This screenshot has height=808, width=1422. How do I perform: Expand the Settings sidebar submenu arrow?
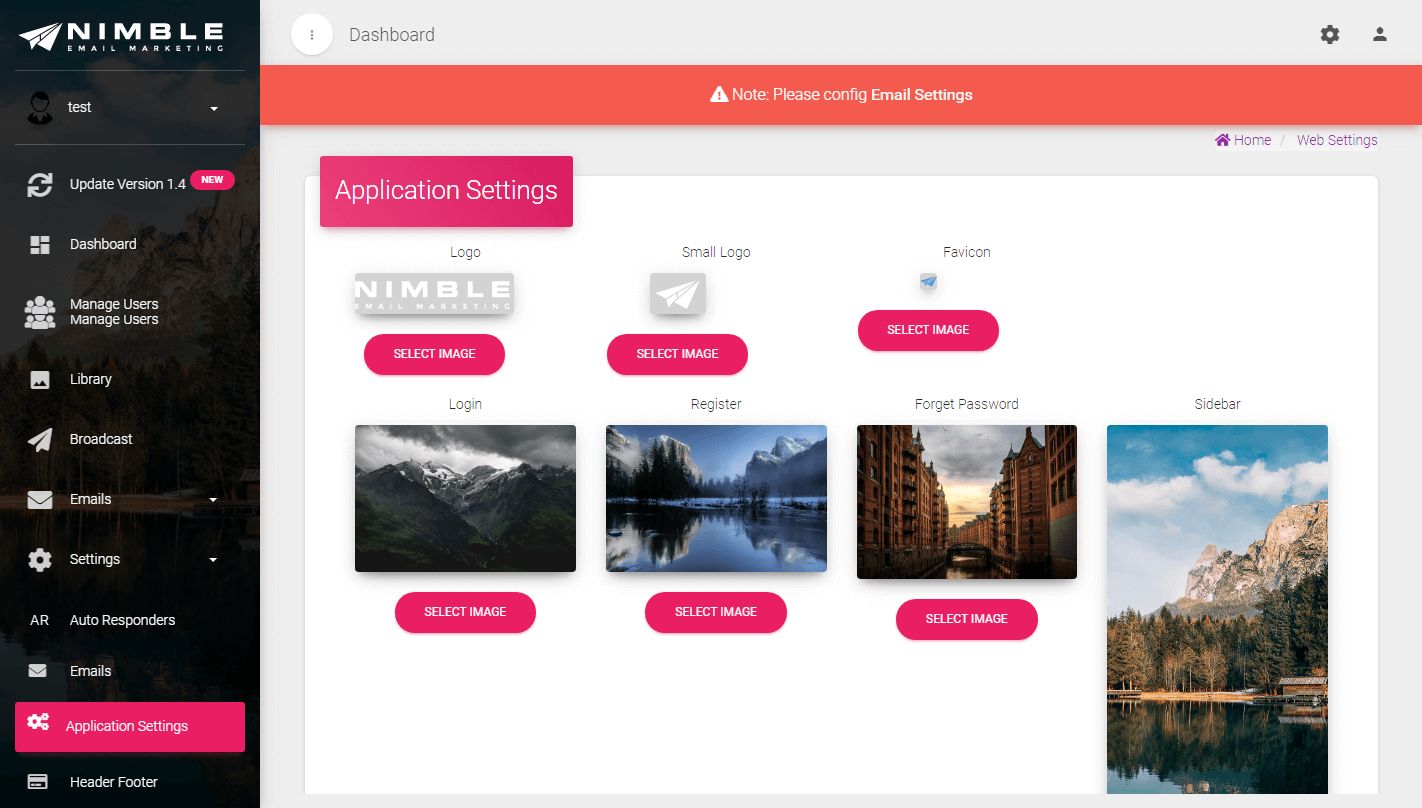pos(213,560)
